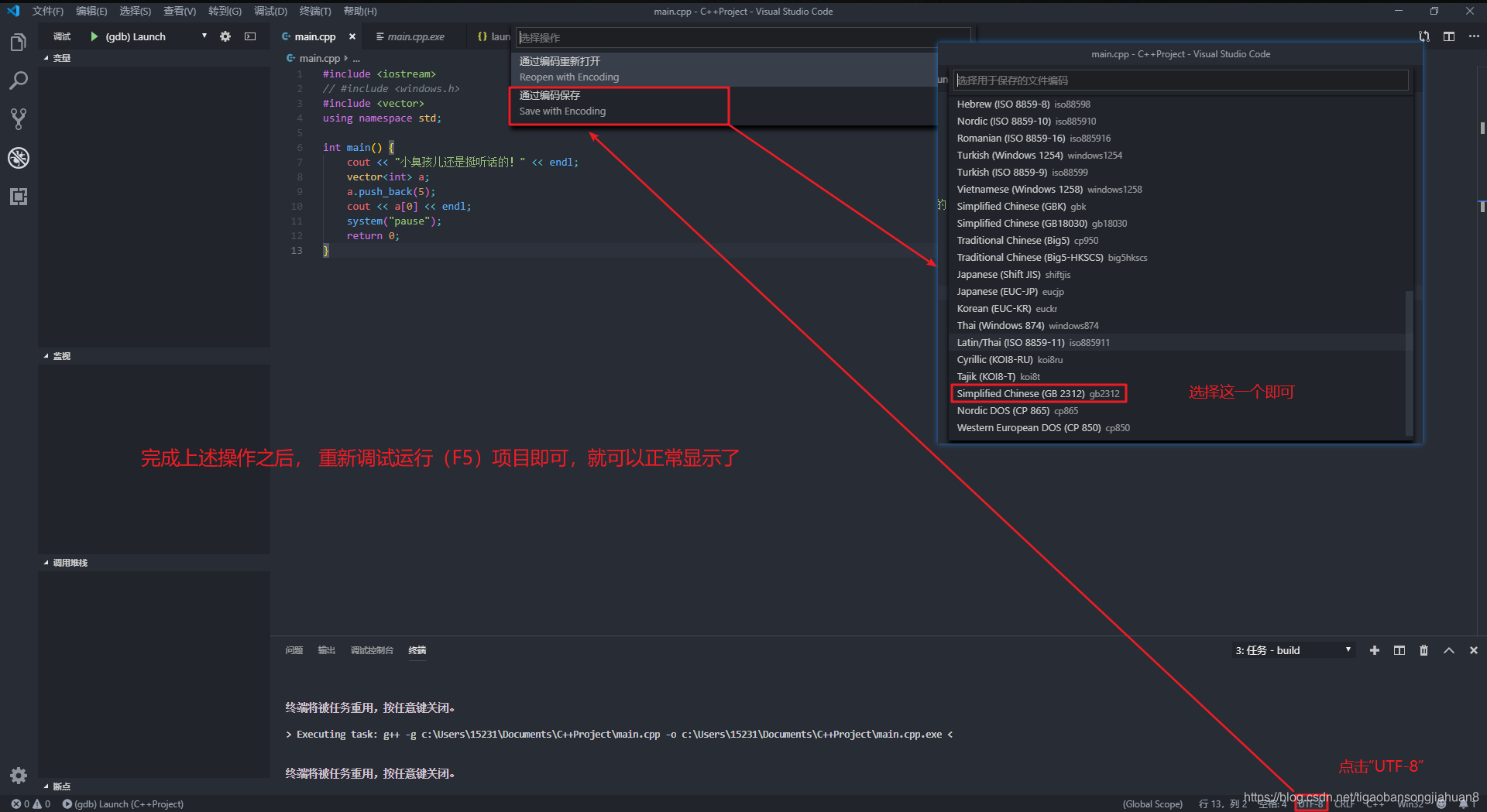The image size is (1487, 812).
Task: Open the Source Control view
Action: tap(19, 119)
